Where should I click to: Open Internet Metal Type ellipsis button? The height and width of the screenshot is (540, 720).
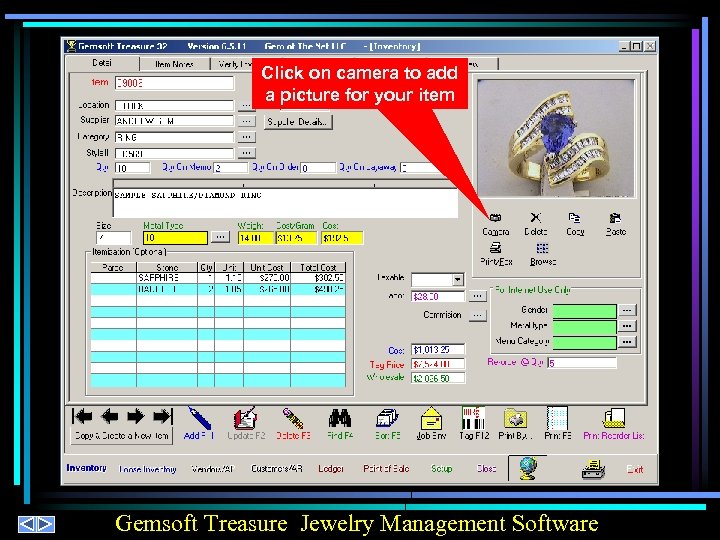point(627,326)
